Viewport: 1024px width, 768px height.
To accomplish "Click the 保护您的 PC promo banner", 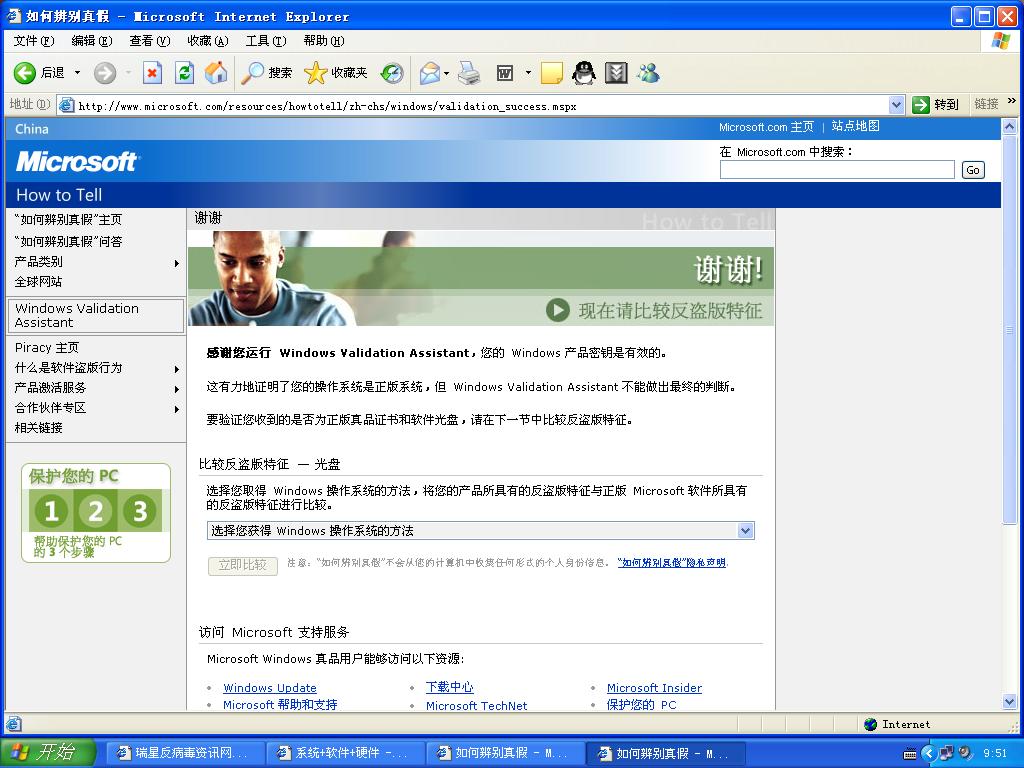I will [96, 513].
